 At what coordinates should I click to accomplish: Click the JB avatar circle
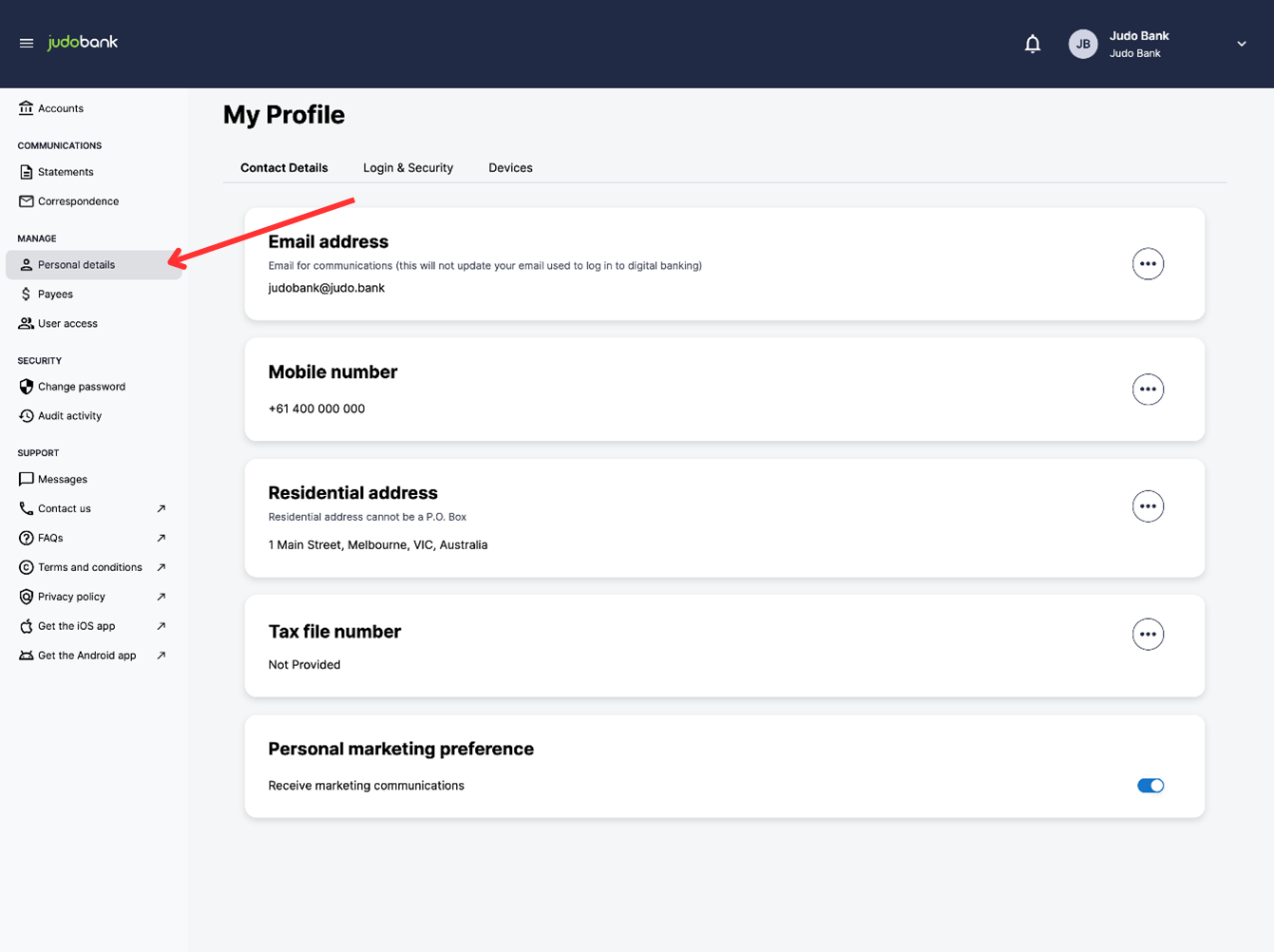[1083, 44]
